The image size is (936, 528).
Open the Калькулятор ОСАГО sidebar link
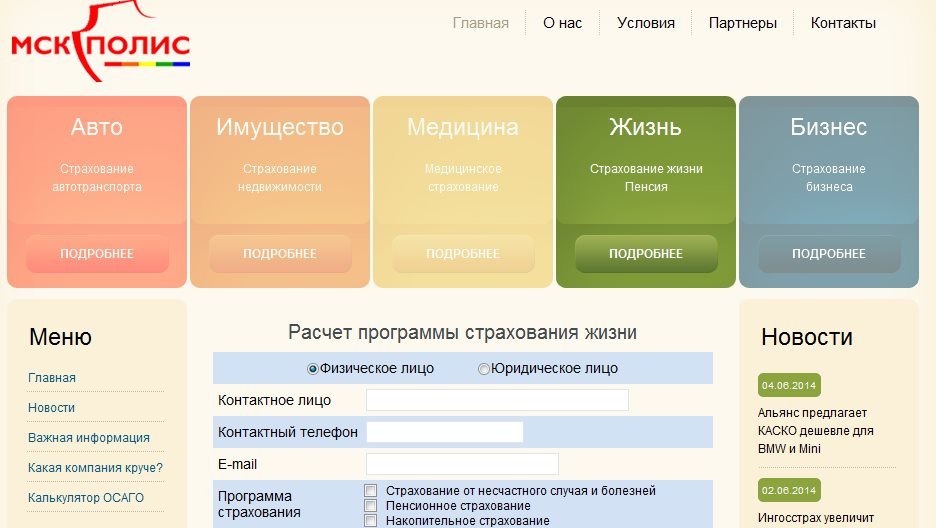[86, 498]
